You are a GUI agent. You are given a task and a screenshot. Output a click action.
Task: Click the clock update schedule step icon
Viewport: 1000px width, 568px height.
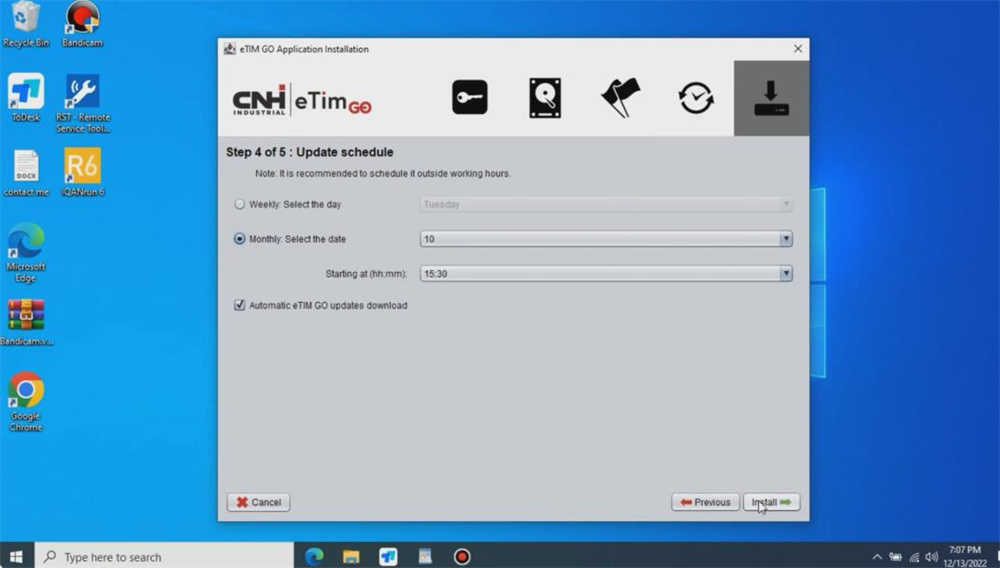[695, 98]
